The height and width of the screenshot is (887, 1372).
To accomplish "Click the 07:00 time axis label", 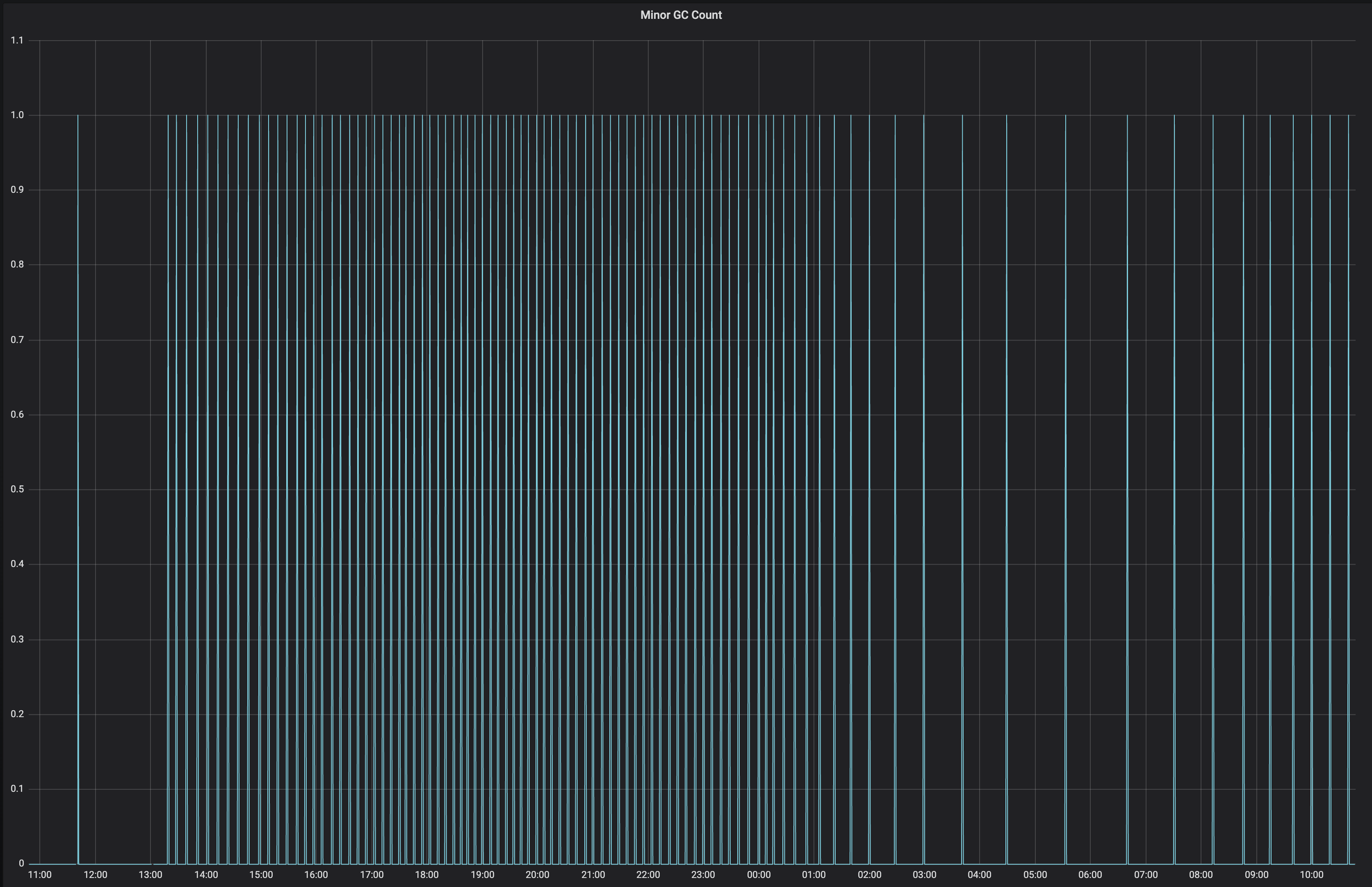I will point(1146,875).
